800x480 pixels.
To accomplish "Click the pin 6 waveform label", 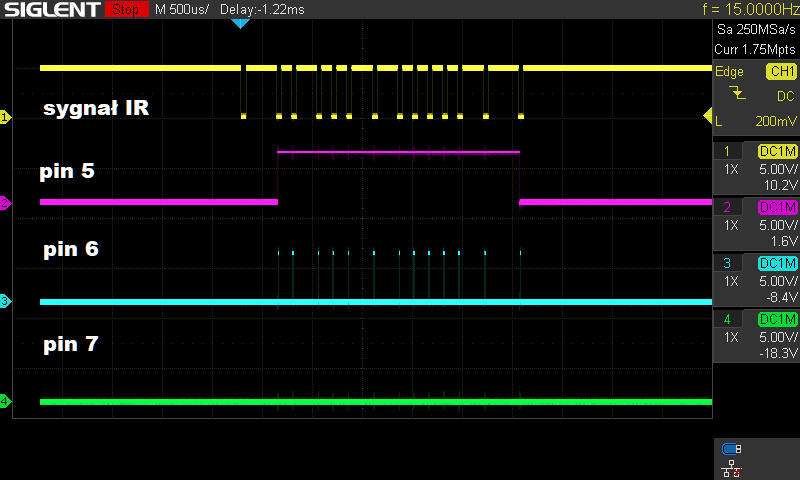I will click(x=71, y=249).
